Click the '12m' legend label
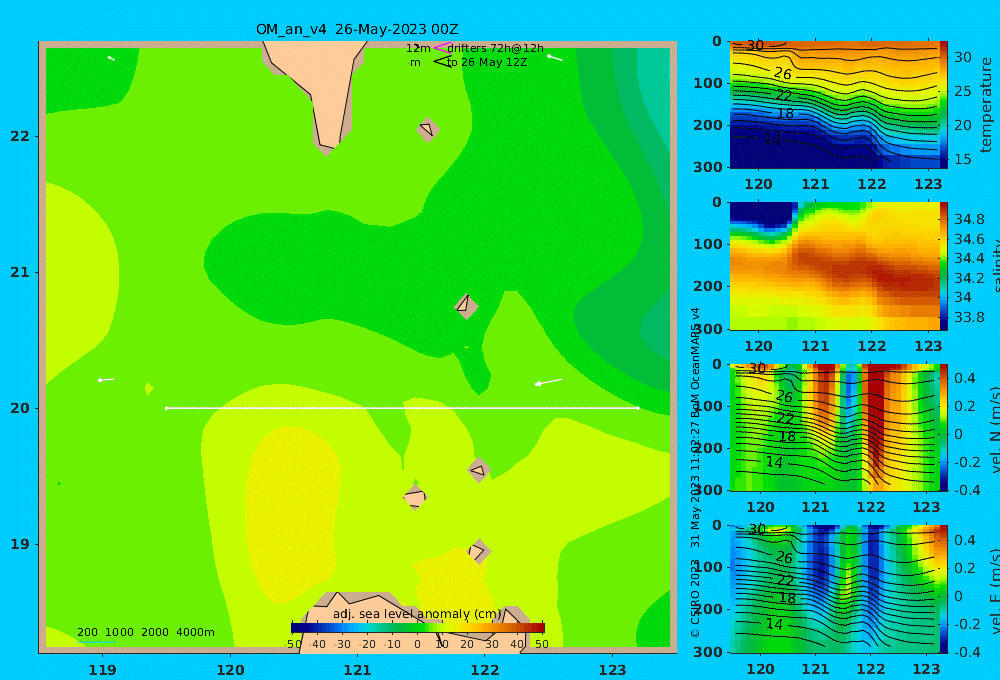Image resolution: width=1000 pixels, height=680 pixels. (x=418, y=48)
